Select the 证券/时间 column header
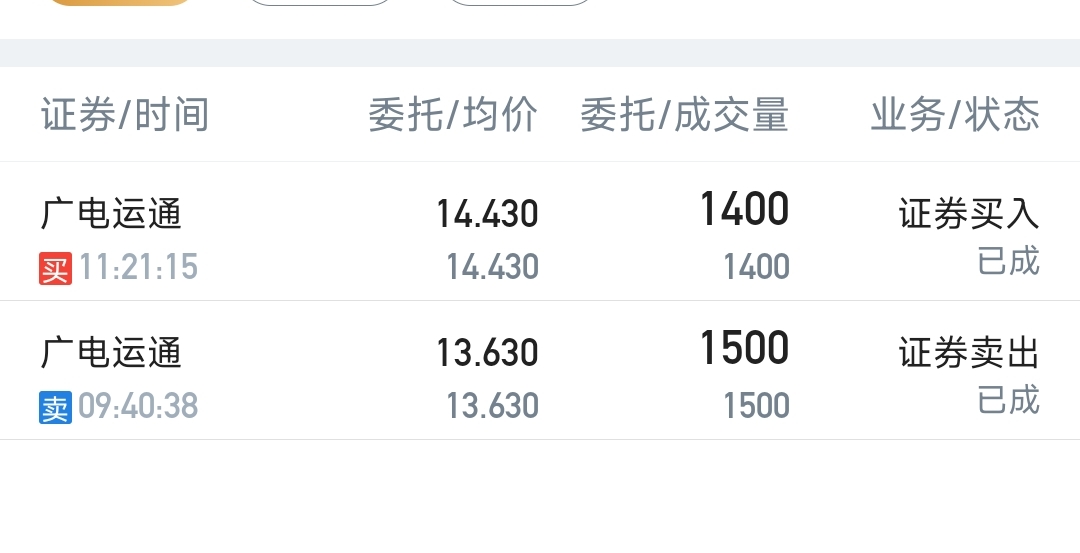The height and width of the screenshot is (553, 1080). (125, 114)
